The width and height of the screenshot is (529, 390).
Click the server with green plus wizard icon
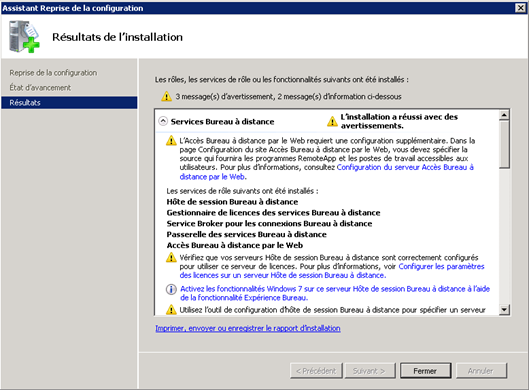tap(24, 37)
